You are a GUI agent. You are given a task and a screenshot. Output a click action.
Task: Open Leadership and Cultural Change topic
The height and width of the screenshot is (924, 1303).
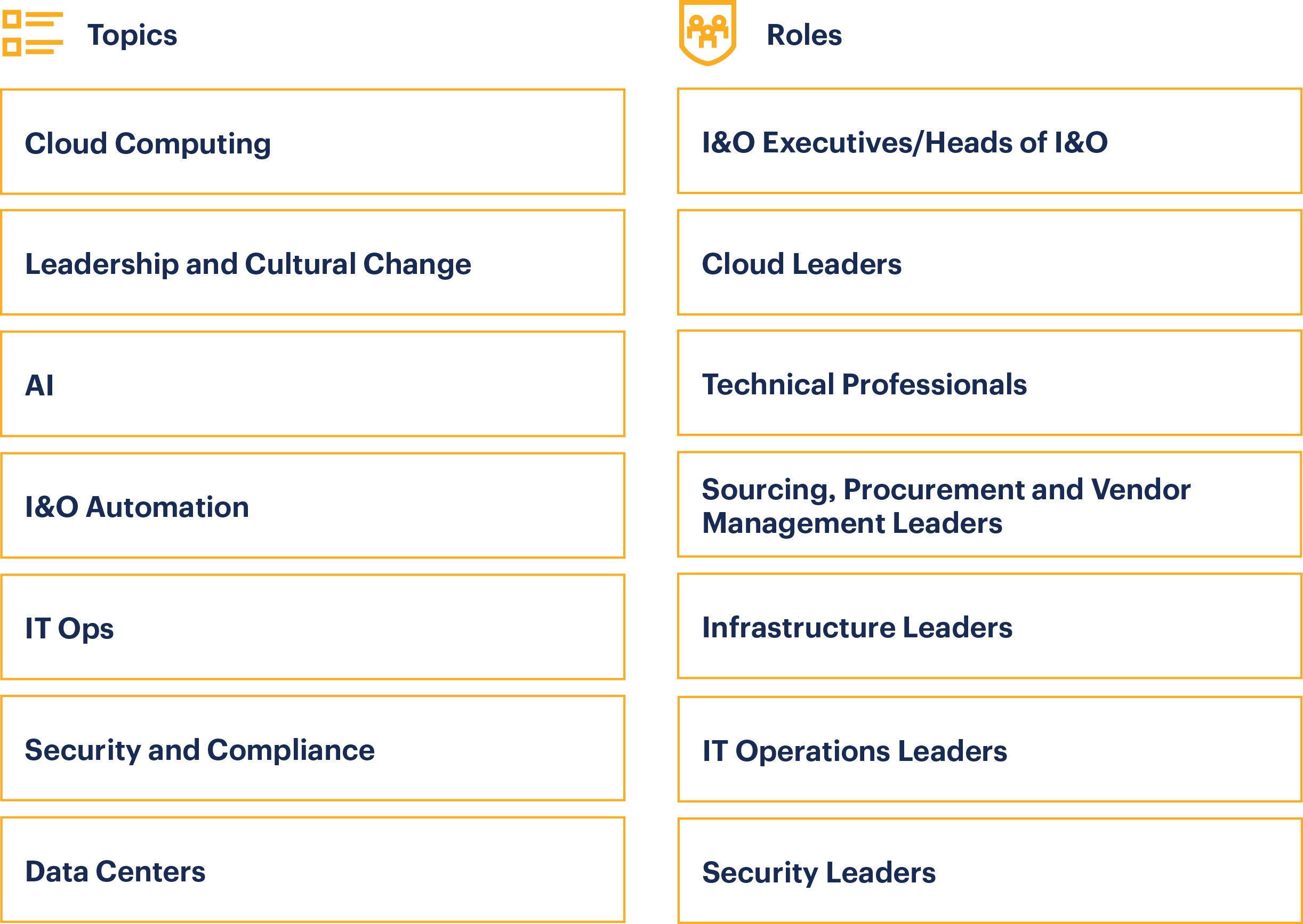click(x=312, y=262)
